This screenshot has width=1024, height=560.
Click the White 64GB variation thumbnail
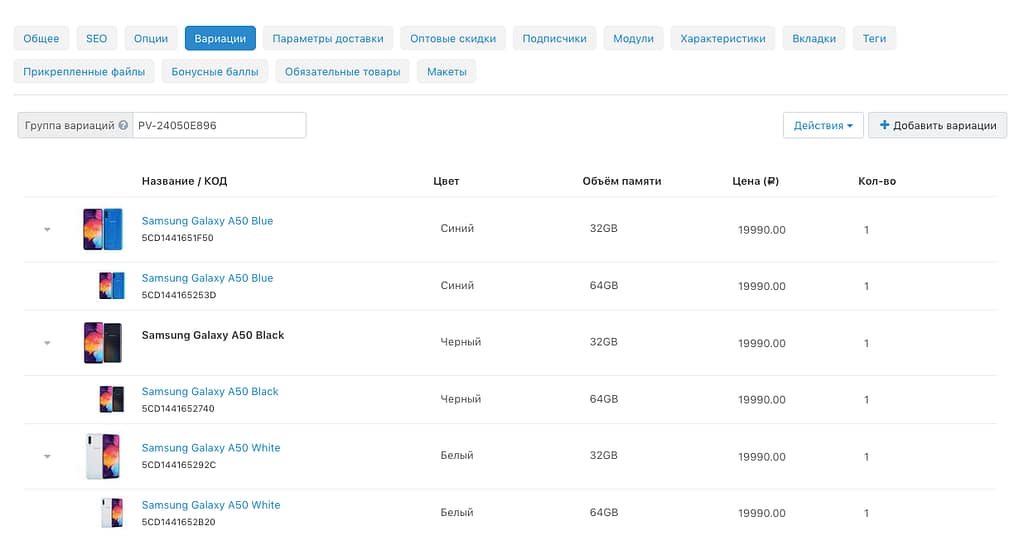click(111, 513)
